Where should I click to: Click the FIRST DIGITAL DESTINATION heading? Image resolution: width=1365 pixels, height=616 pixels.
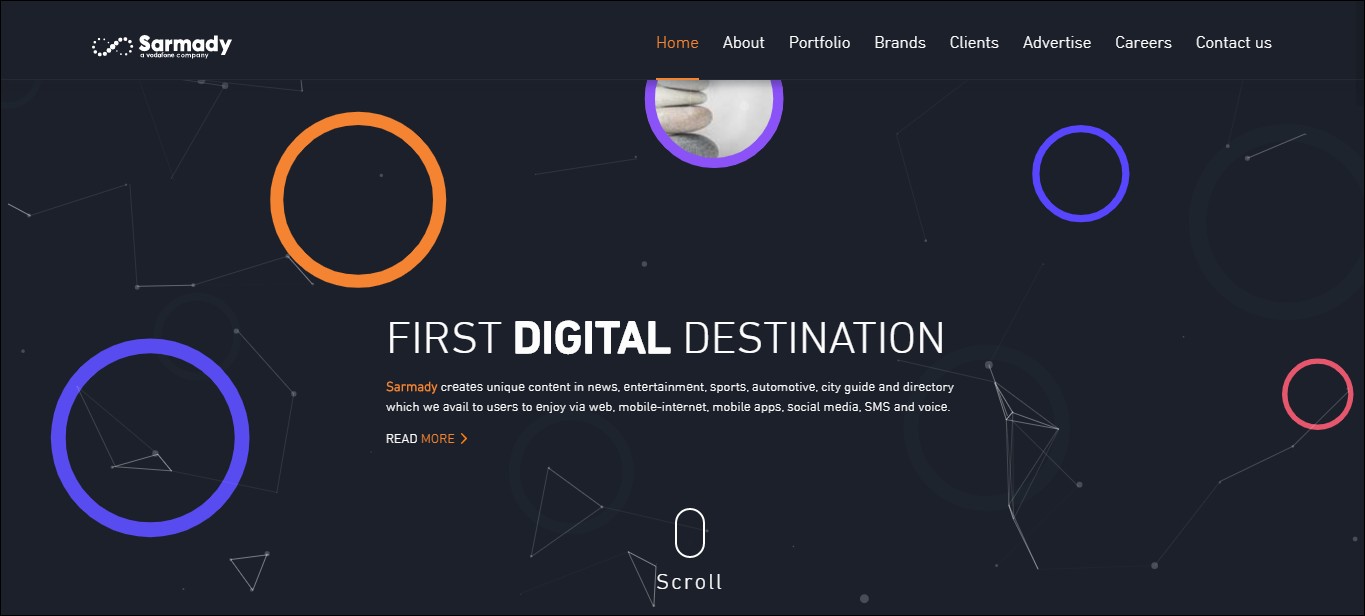pos(666,338)
